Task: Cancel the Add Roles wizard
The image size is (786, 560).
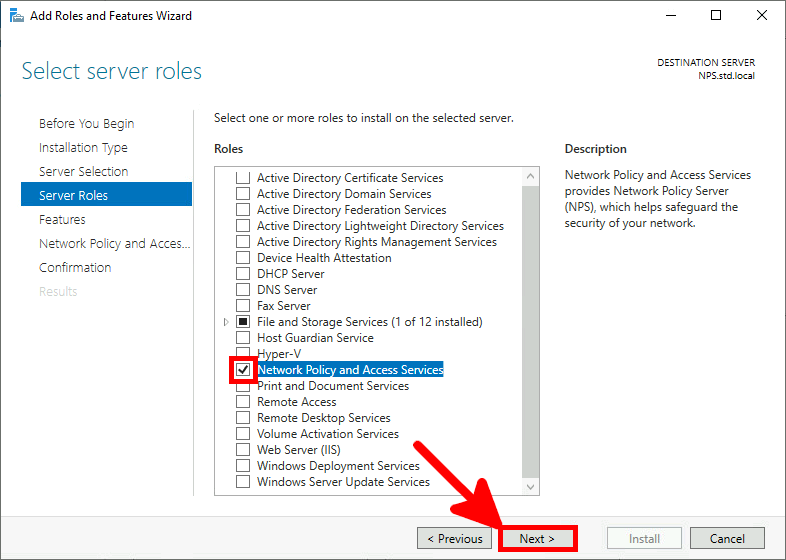Action: tap(727, 539)
